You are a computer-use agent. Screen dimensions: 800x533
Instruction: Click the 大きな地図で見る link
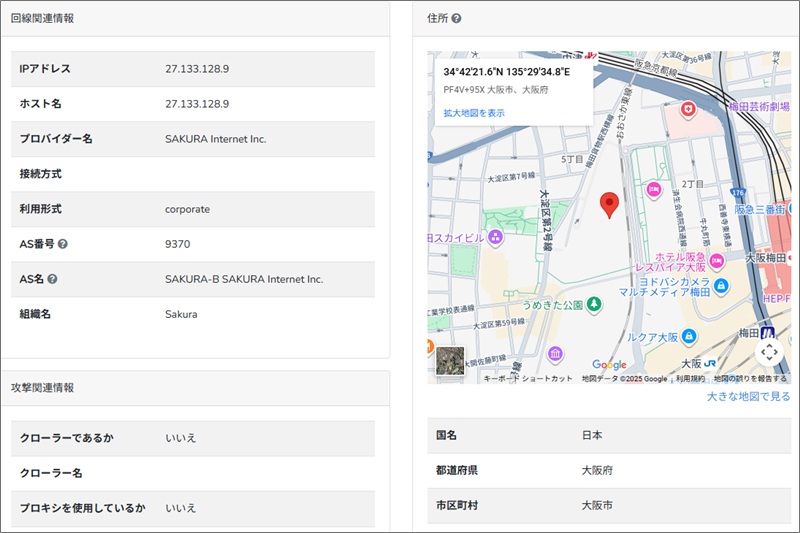748,397
